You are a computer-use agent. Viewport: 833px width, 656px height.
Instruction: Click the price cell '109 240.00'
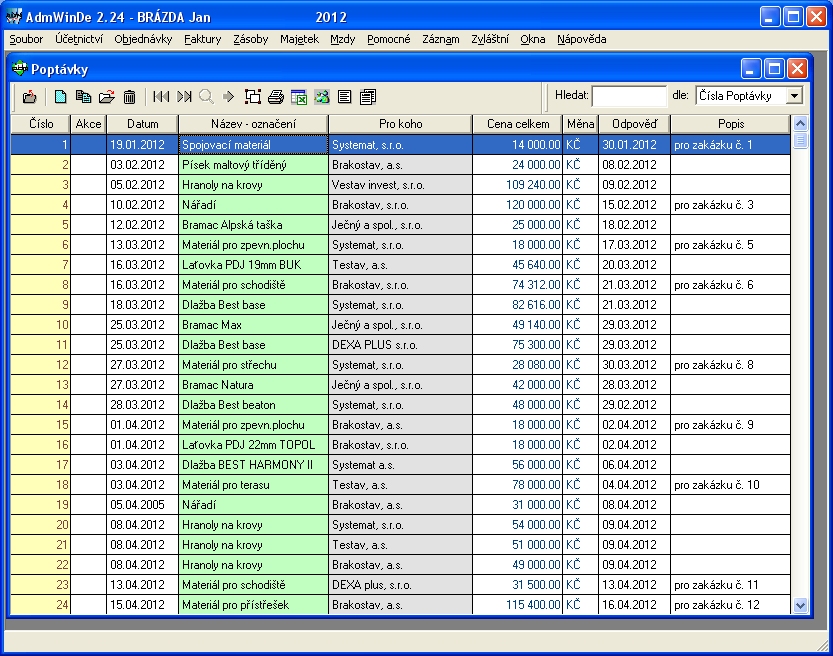click(x=517, y=185)
